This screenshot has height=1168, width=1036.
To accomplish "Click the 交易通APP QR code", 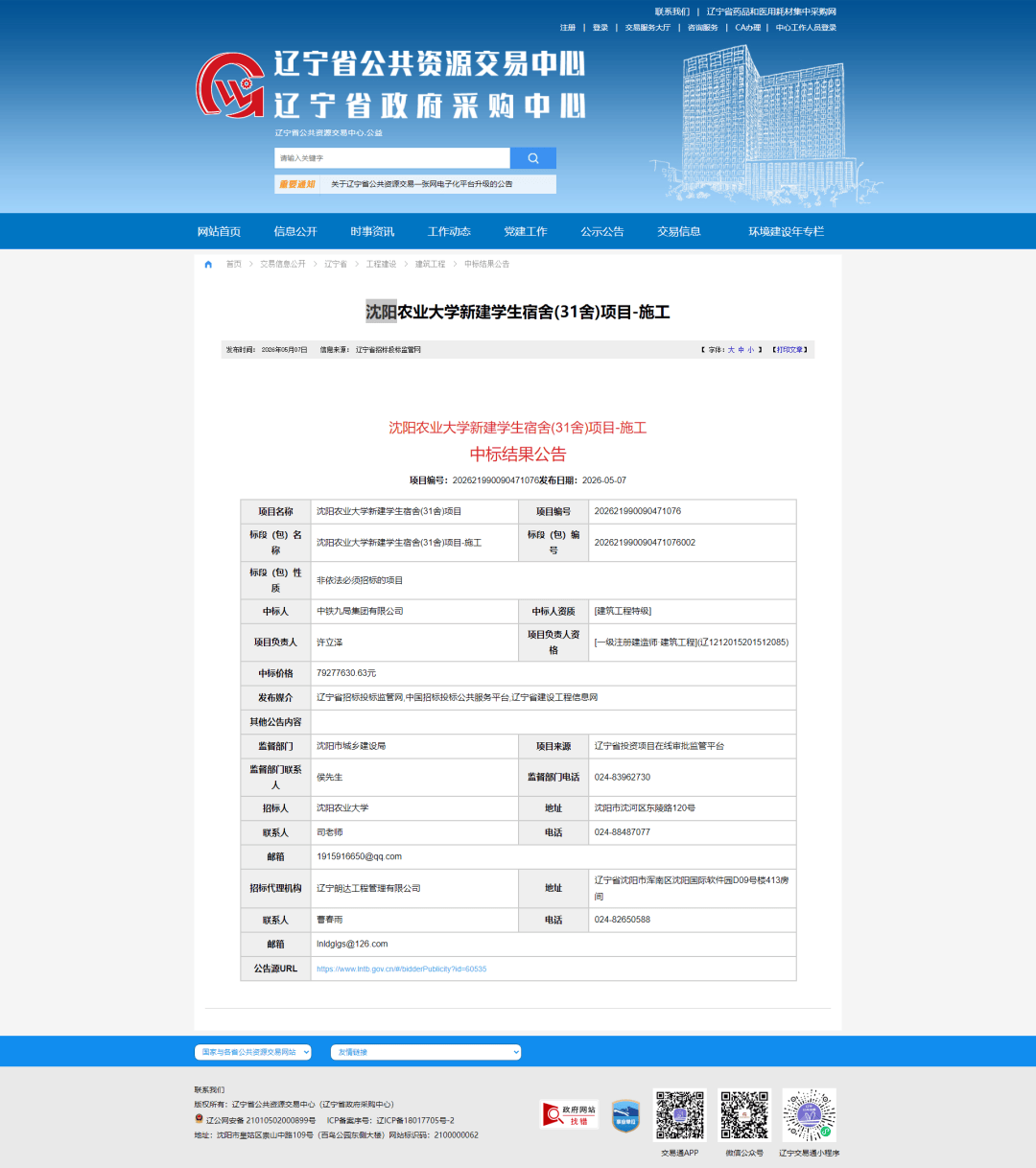I will tap(679, 1114).
